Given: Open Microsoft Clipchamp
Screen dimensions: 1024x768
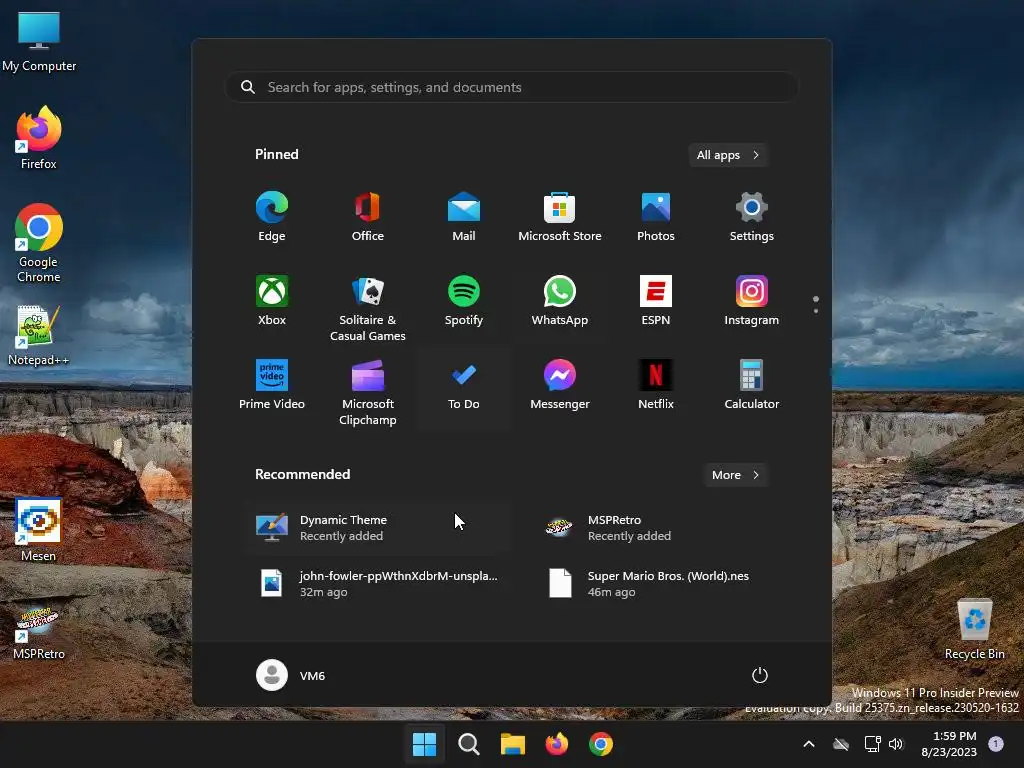Looking at the screenshot, I should (368, 392).
